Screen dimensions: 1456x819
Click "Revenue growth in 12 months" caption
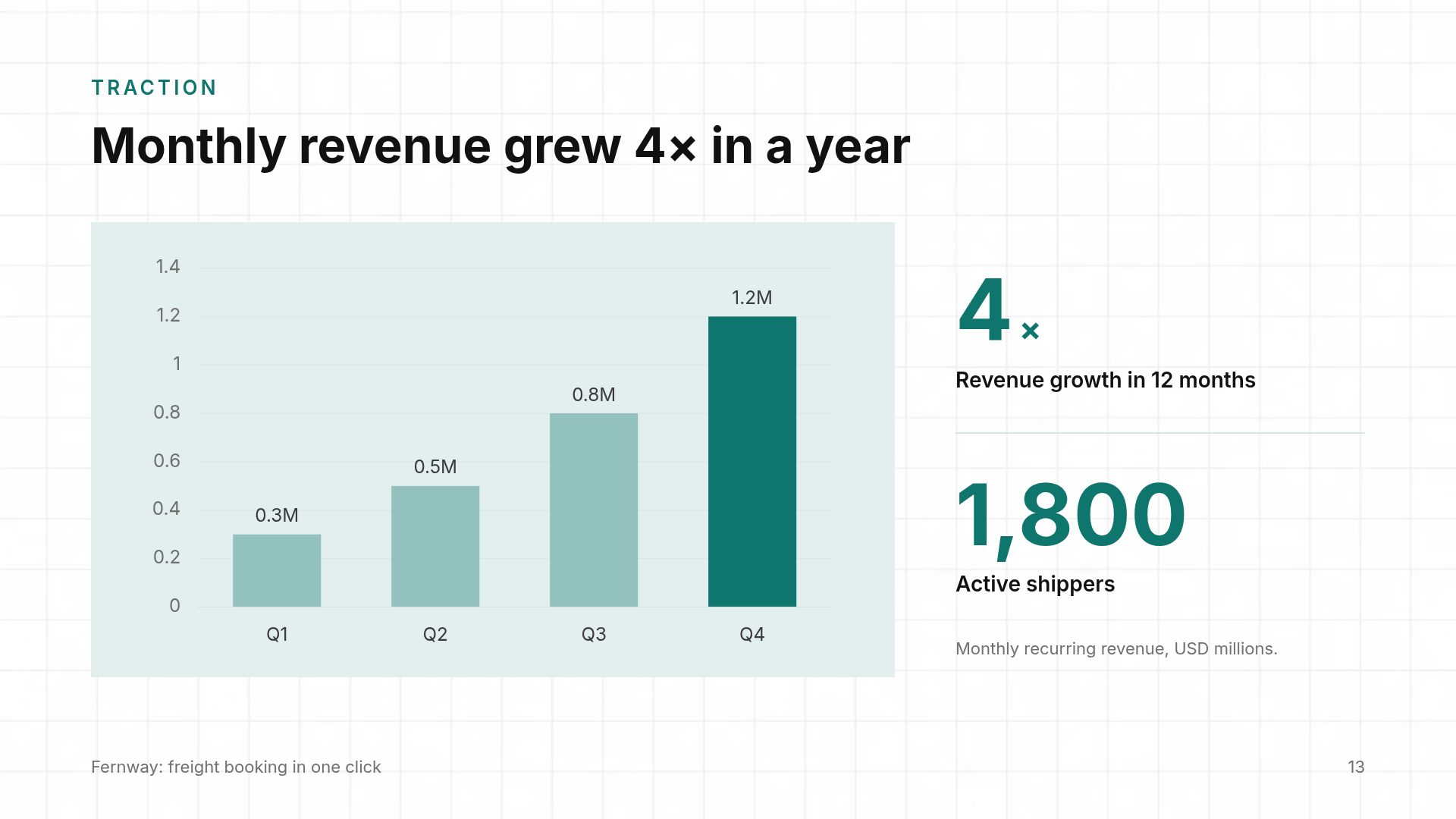tap(1106, 380)
